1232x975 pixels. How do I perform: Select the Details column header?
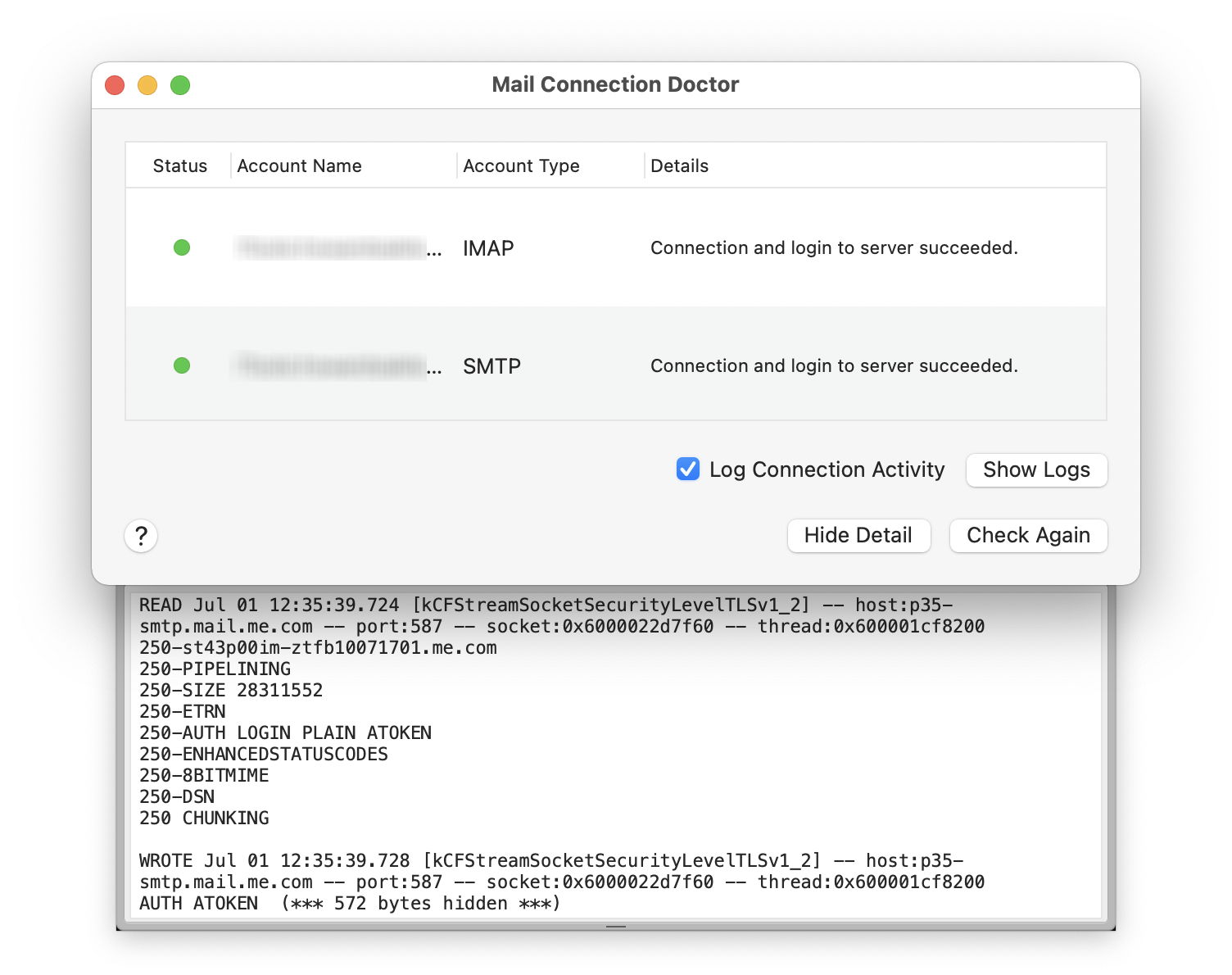(x=679, y=166)
